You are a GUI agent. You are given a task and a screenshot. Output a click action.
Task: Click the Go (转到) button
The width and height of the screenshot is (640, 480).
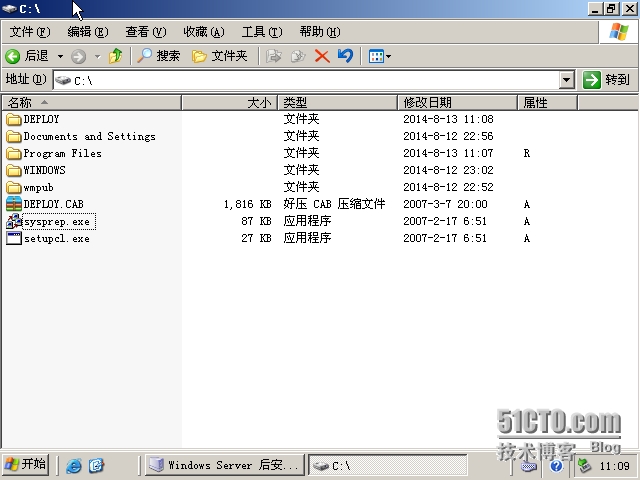[x=607, y=80]
